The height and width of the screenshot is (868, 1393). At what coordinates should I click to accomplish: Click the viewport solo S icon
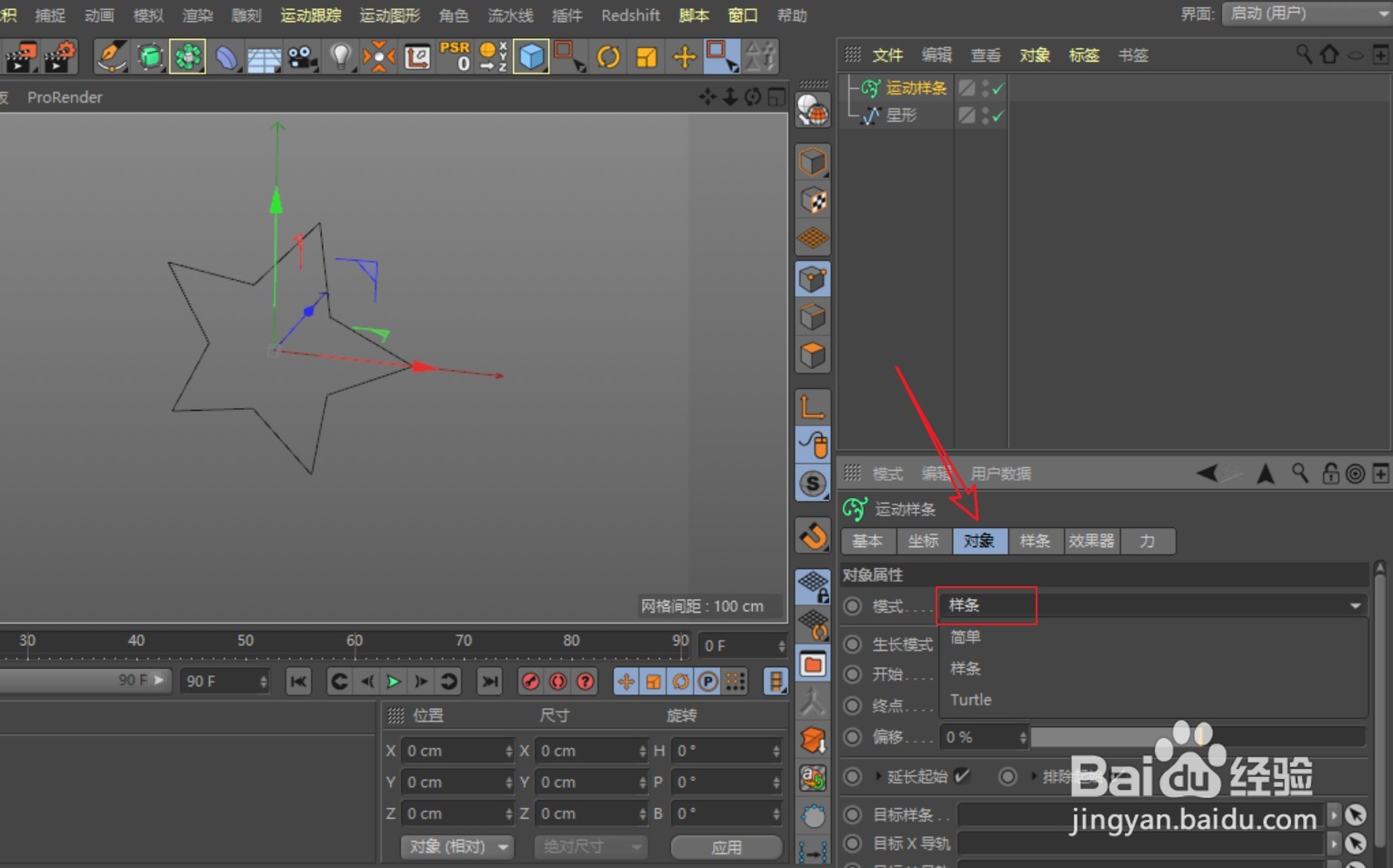coord(813,484)
